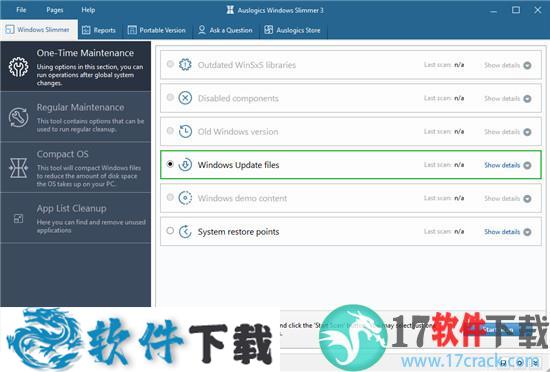This screenshot has width=550, height=372.
Task: Click Show details link for Old Windows version
Action: [502, 132]
